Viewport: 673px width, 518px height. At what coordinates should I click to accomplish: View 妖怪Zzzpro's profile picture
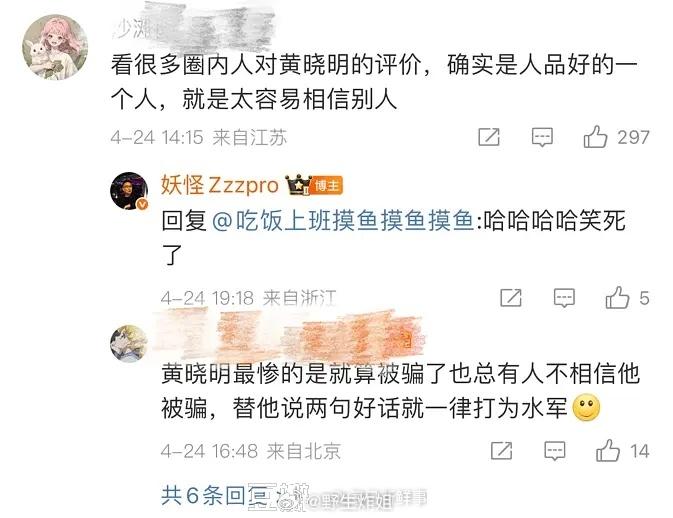pos(129,191)
